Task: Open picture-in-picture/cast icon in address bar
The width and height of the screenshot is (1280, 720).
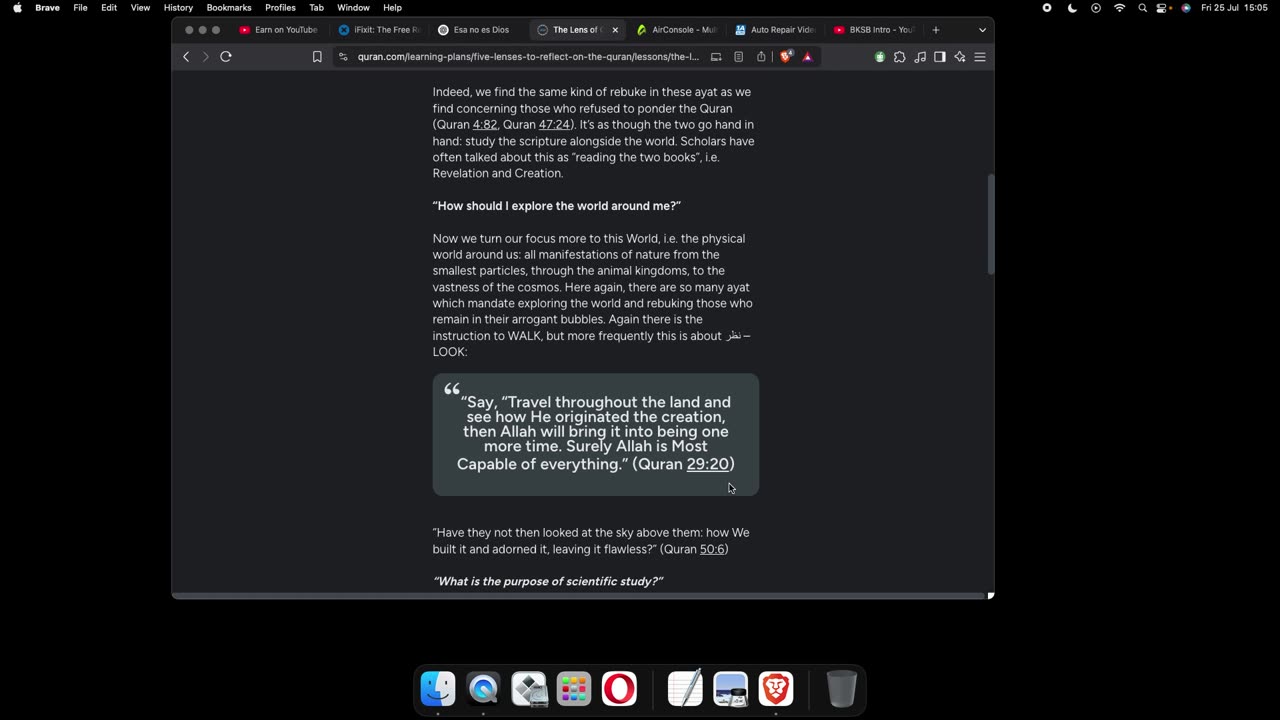Action: (716, 57)
